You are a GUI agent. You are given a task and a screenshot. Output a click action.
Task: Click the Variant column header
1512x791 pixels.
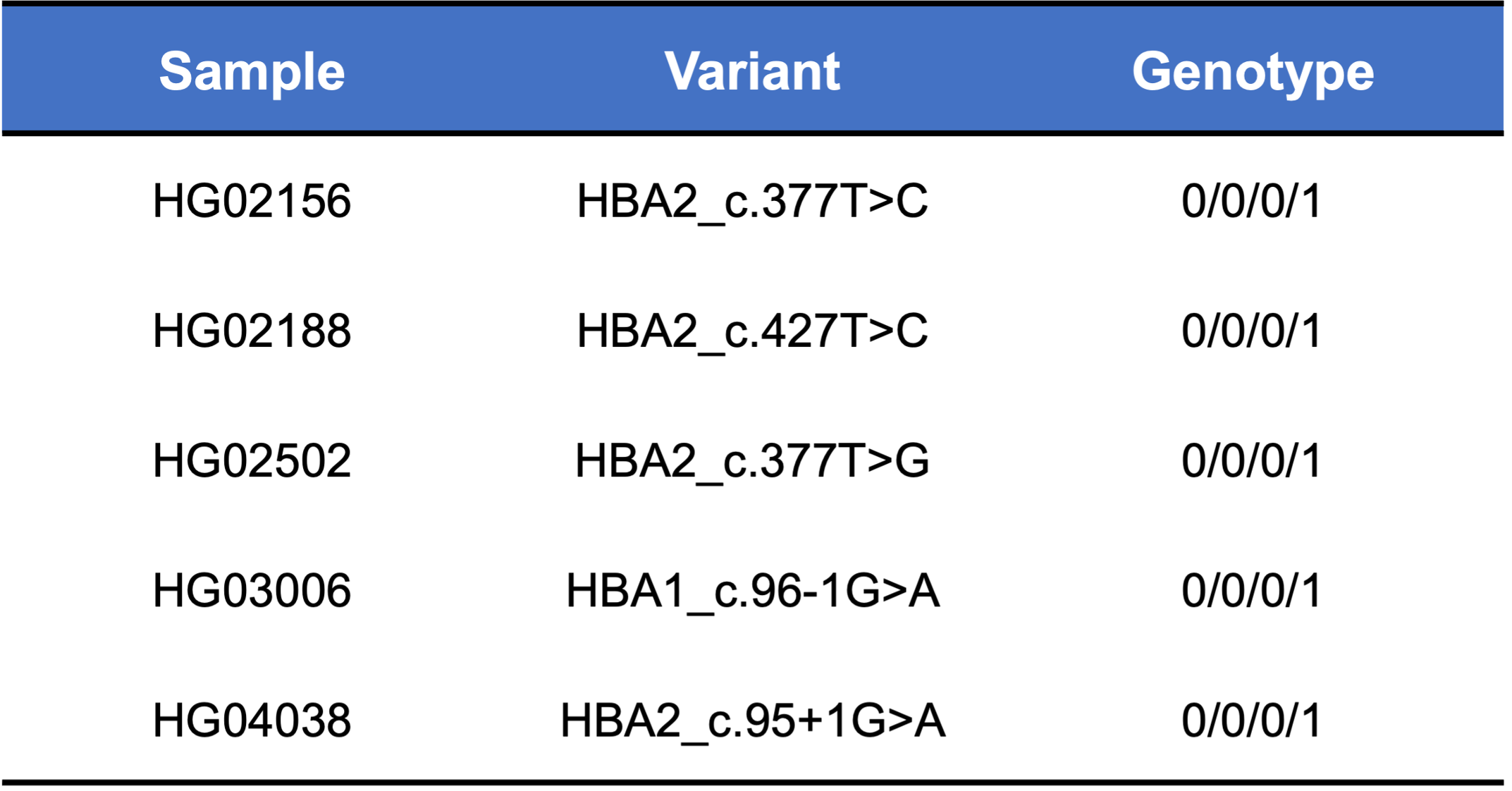click(752, 72)
